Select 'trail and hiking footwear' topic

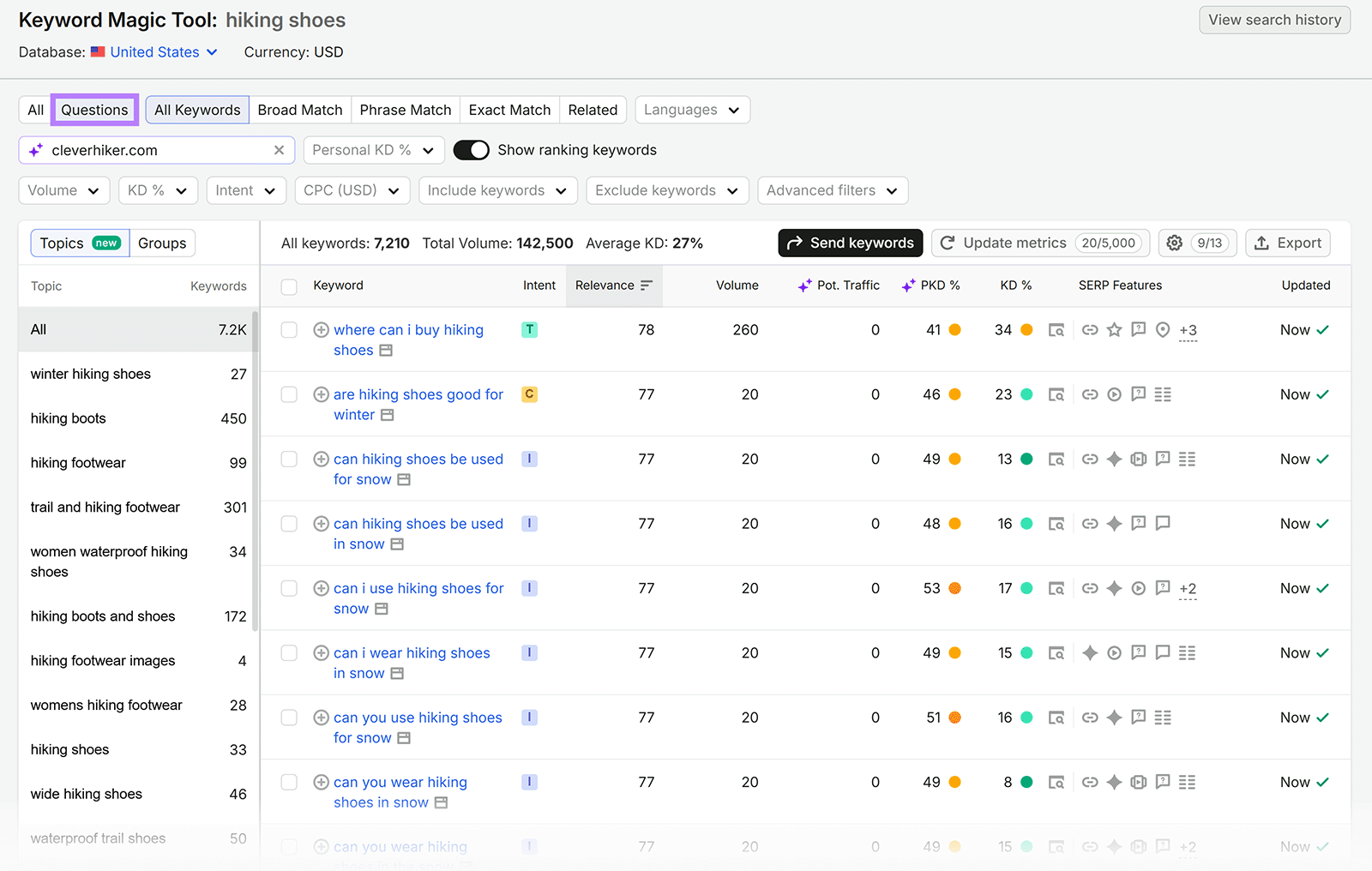point(138,508)
